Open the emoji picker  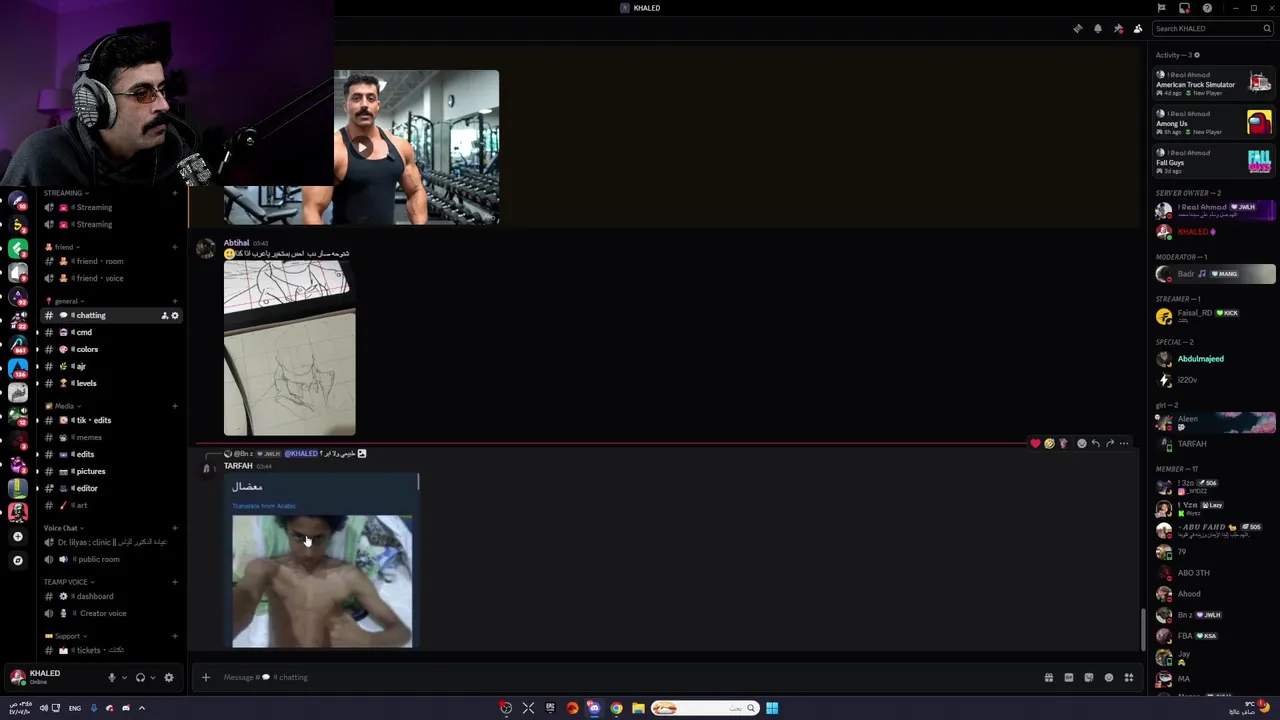(x=1109, y=677)
